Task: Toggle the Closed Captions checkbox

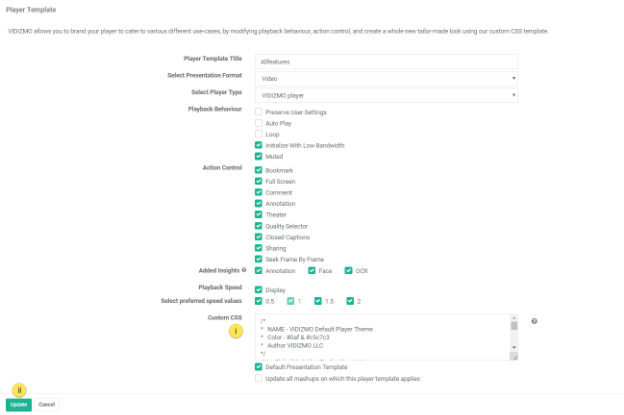Action: (x=259, y=237)
